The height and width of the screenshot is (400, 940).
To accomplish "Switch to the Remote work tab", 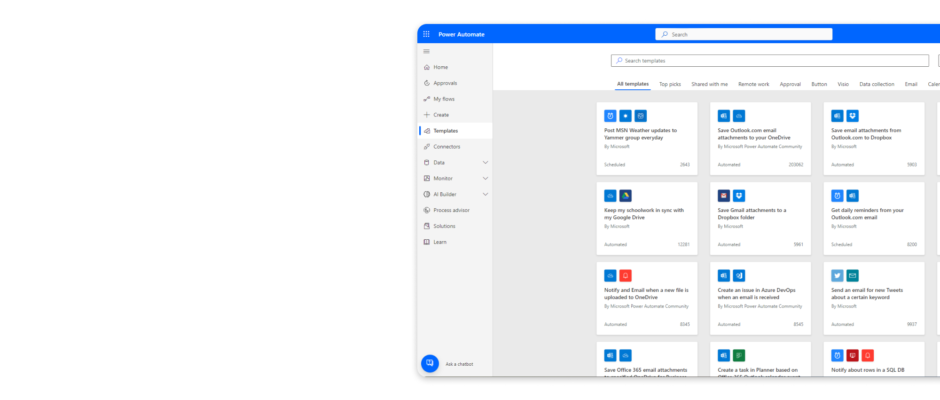I will pyautogui.click(x=754, y=84).
